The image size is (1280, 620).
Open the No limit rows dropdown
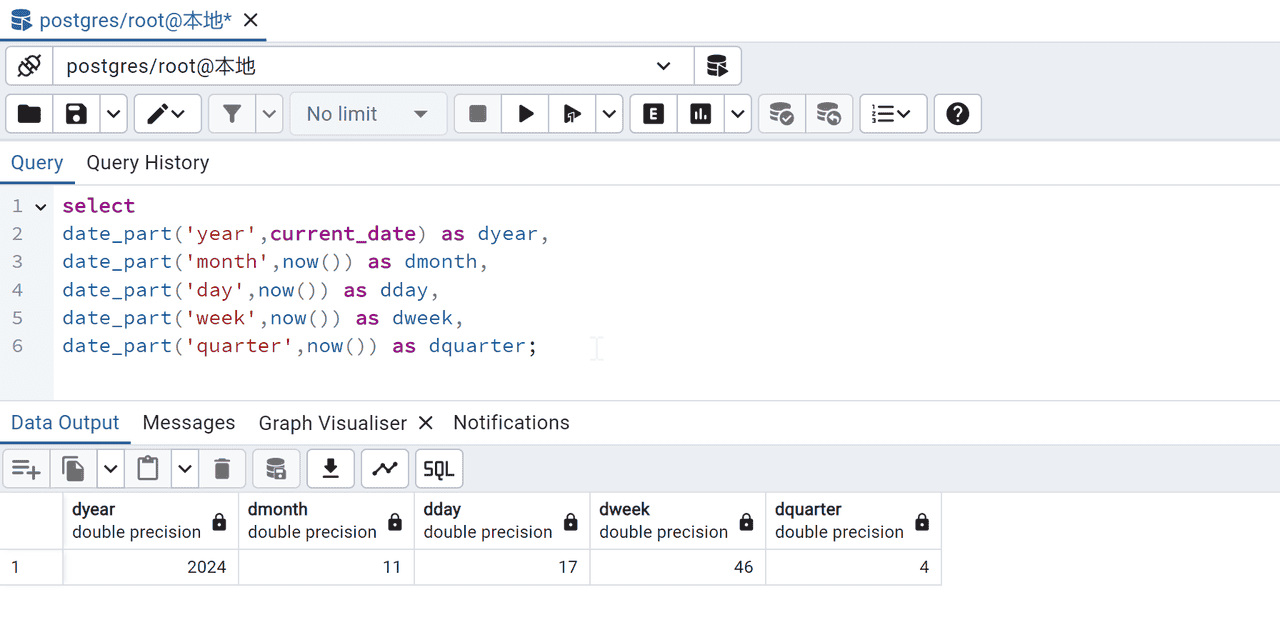pyautogui.click(x=368, y=114)
